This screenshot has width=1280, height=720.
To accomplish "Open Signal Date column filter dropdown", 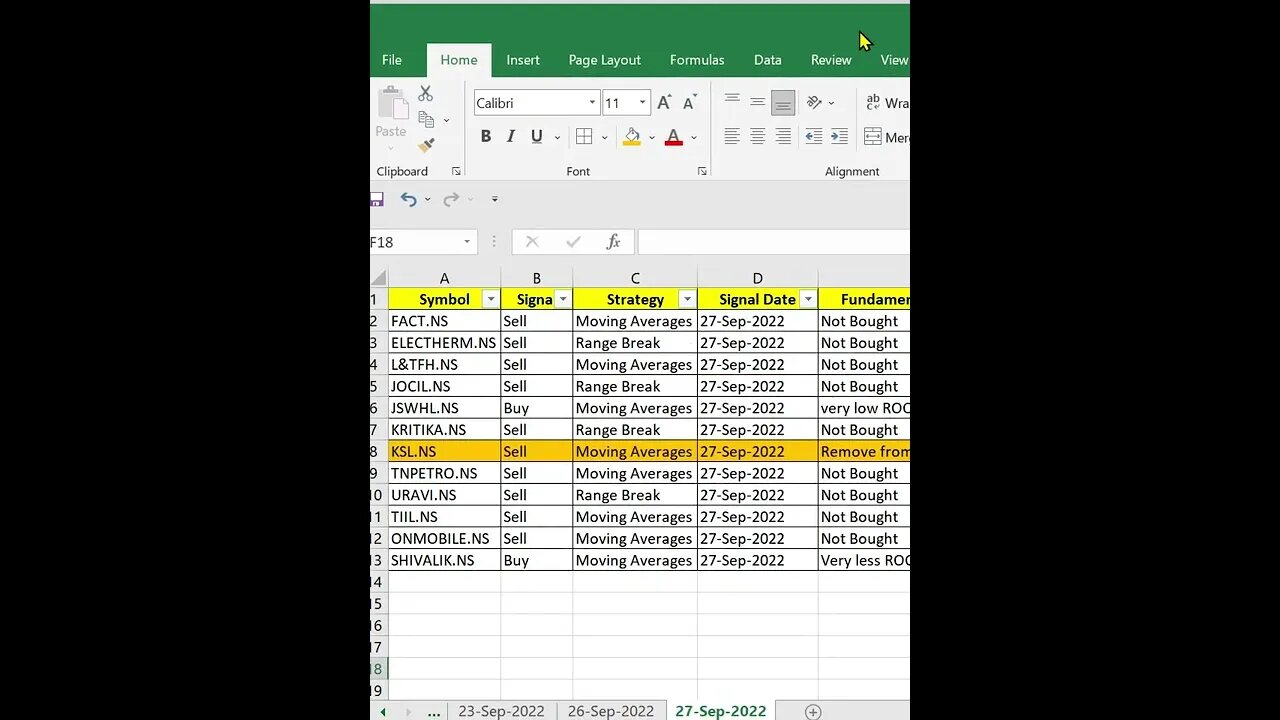I will 807,299.
